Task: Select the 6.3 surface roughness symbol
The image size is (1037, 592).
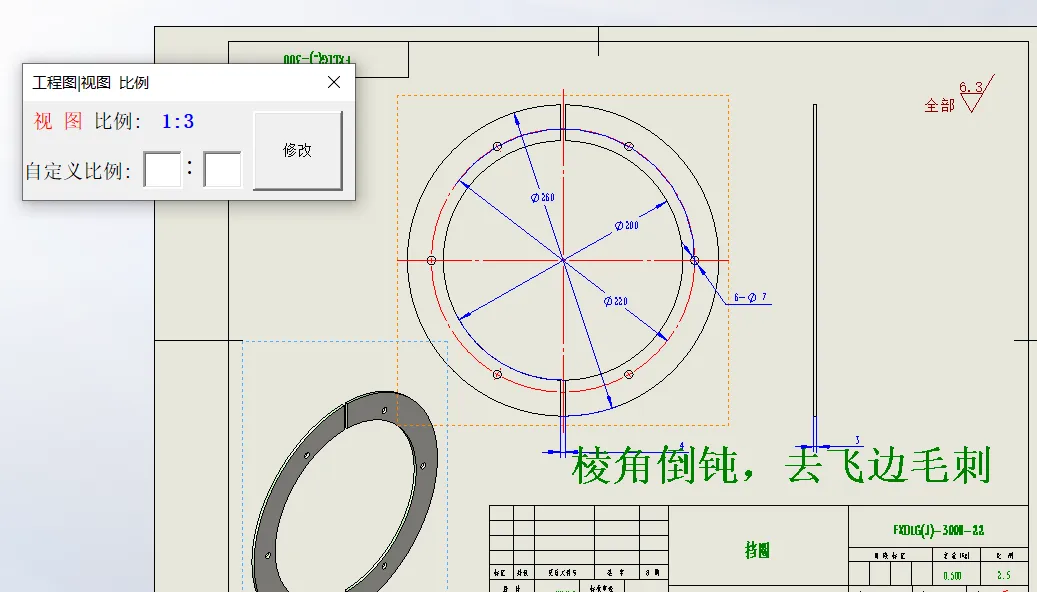Action: tap(975, 95)
